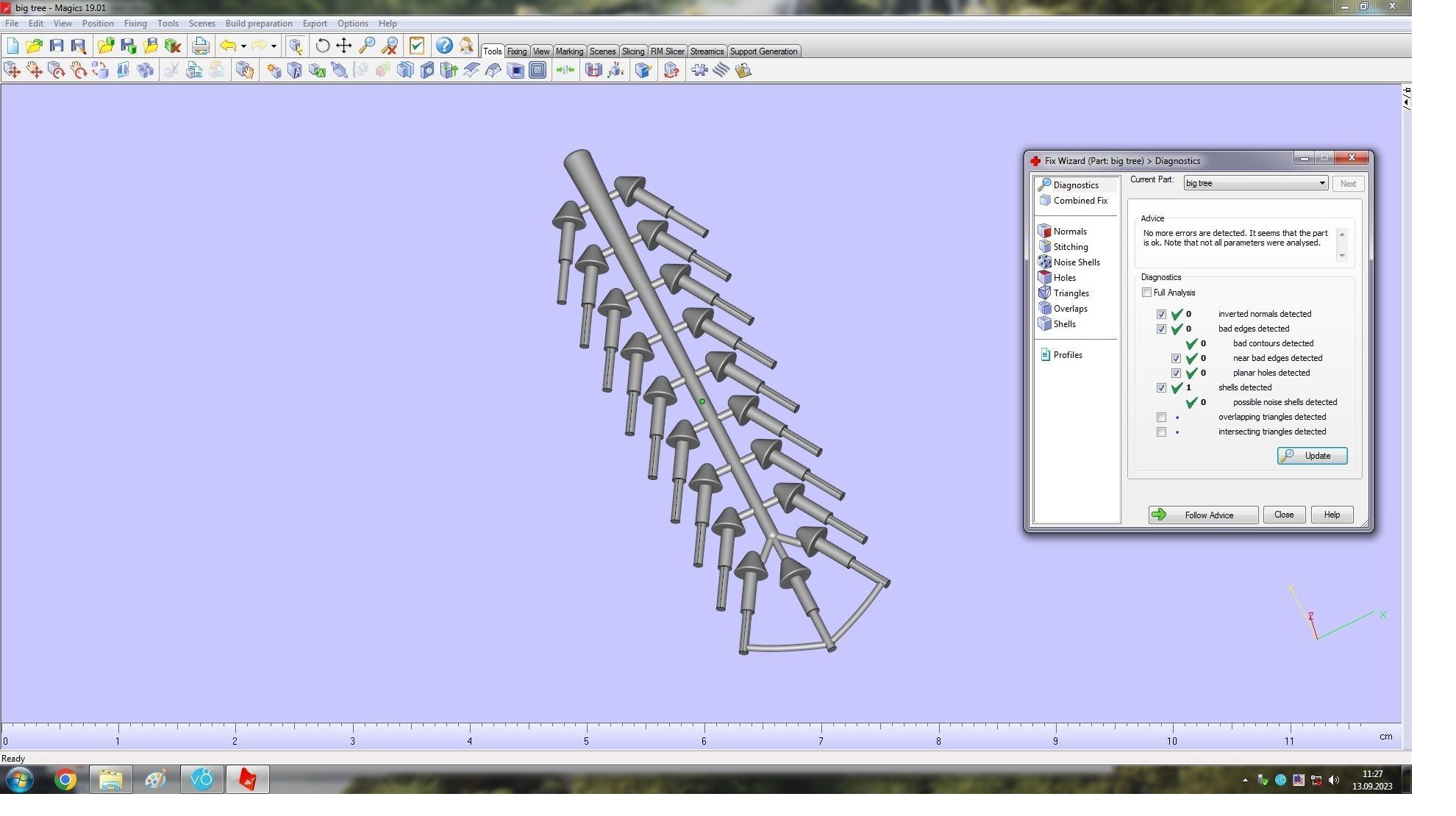Open the Build preparation menu
The width and height of the screenshot is (1456, 816).
(x=258, y=24)
